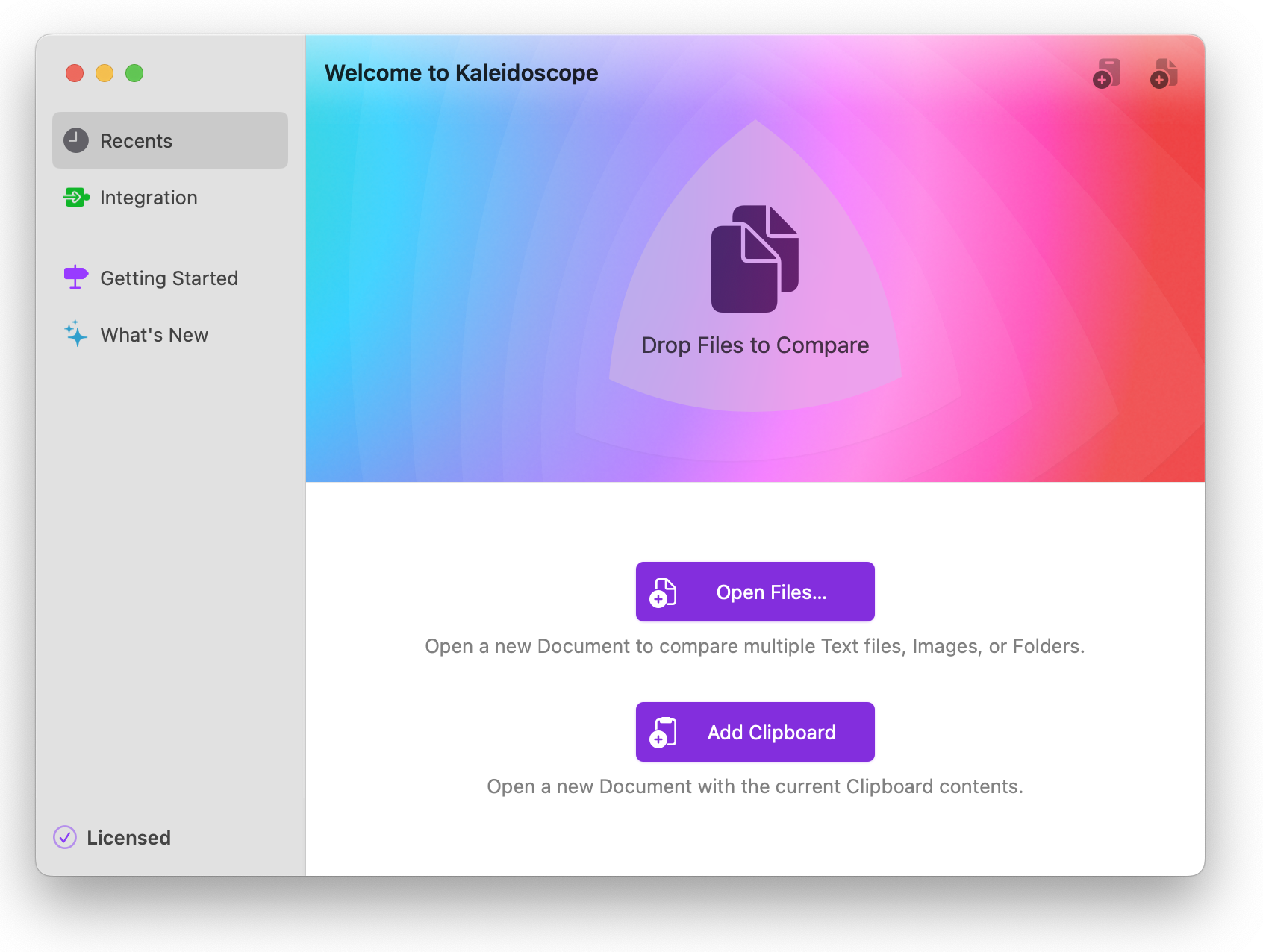Screen dimensions: 1263x952
Task: Show the What's New section
Action: tap(170, 335)
